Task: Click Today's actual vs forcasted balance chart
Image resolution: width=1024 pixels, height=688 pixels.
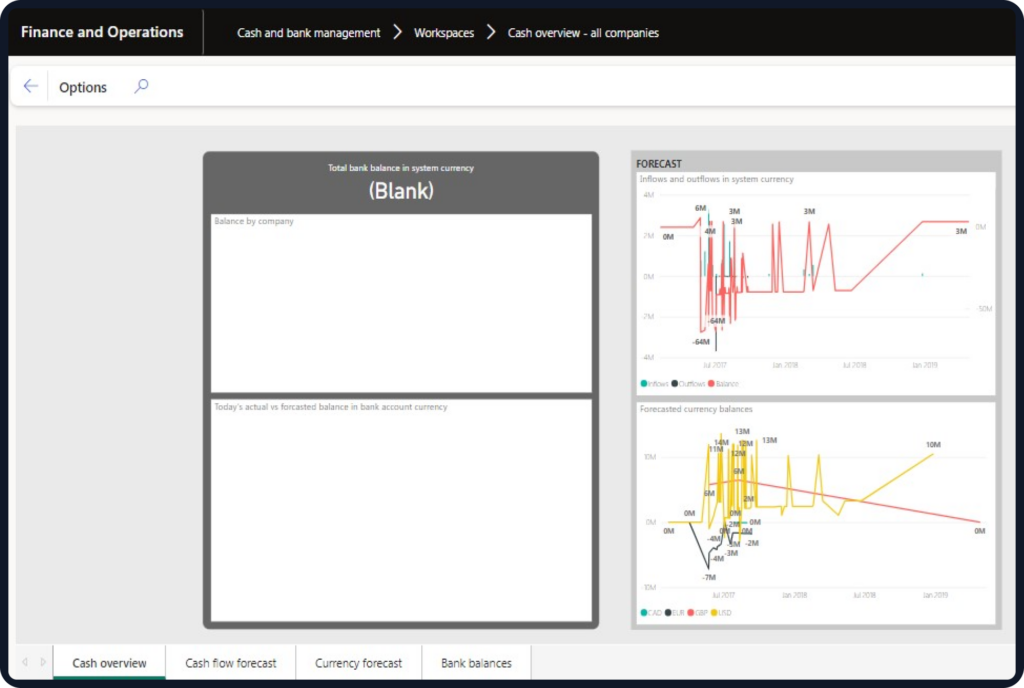Action: click(x=401, y=510)
